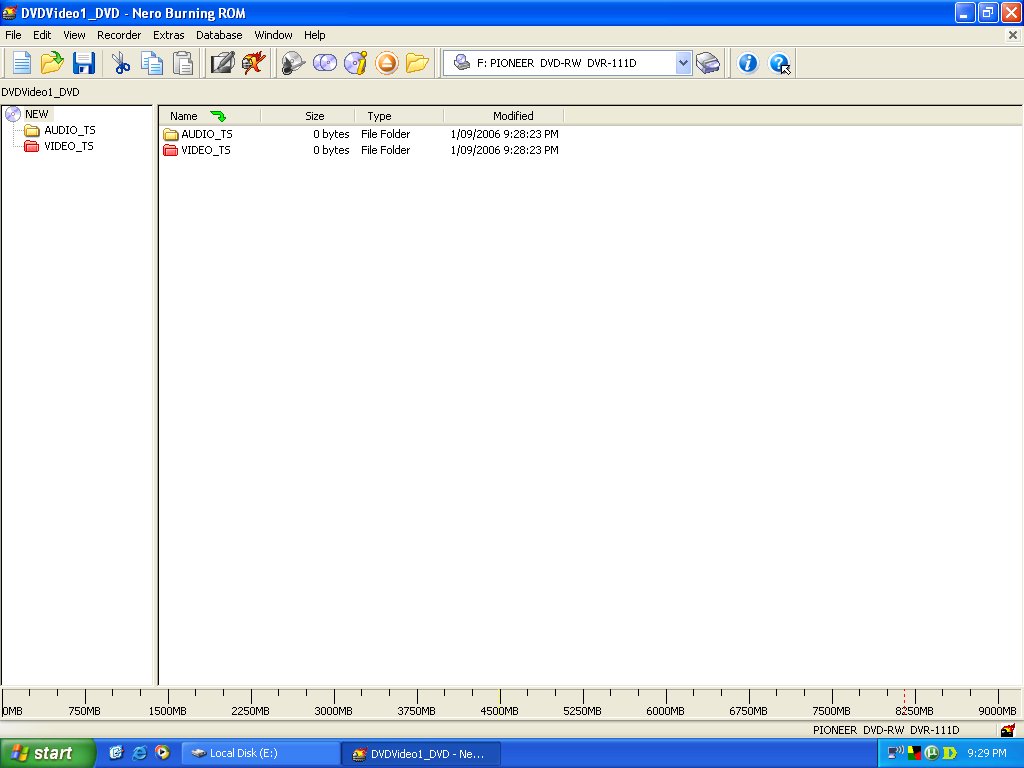Open the Edit menu
Viewport: 1024px width, 768px height.
pos(42,35)
